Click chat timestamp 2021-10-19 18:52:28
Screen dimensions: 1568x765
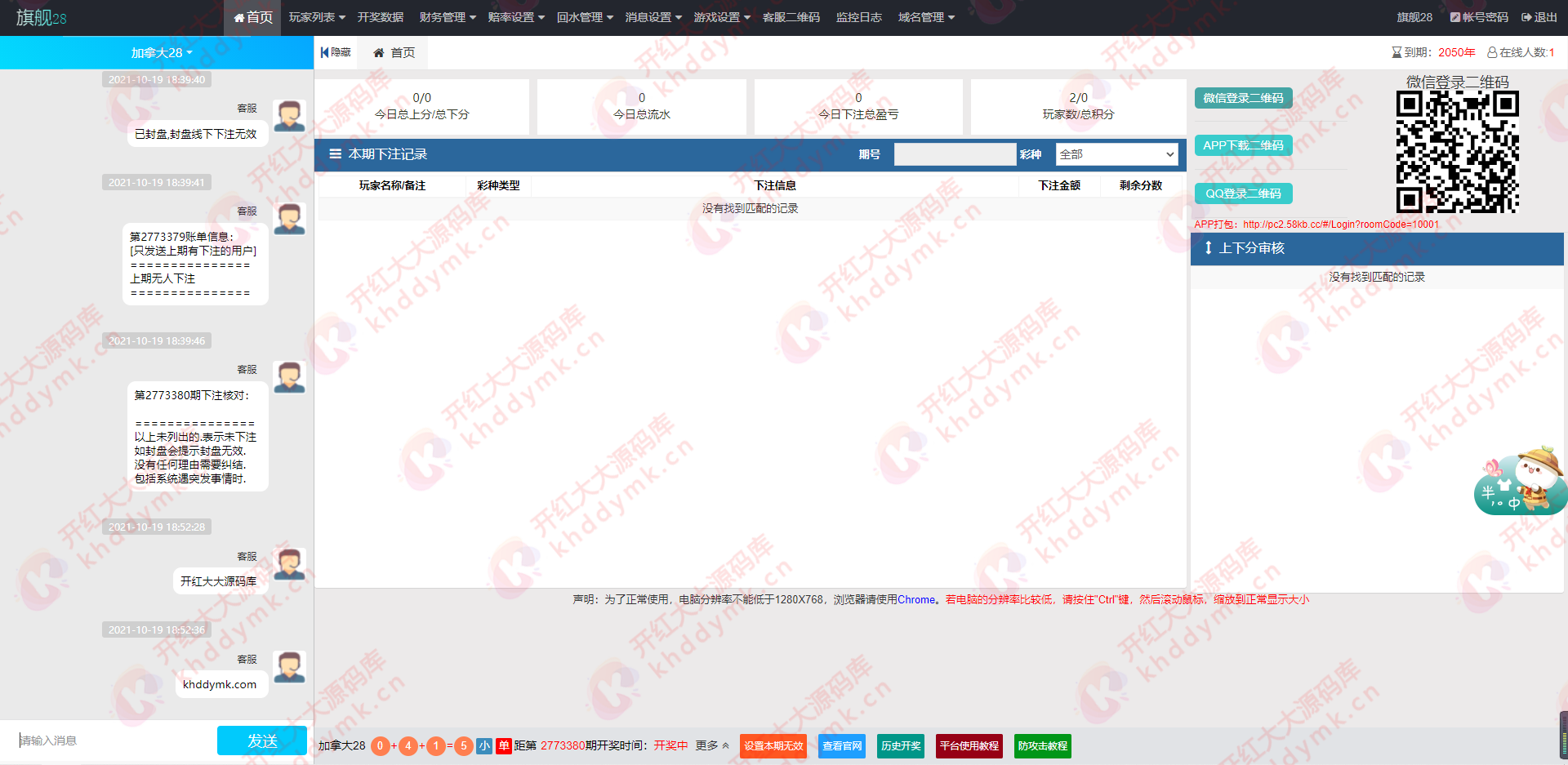pyautogui.click(x=157, y=527)
